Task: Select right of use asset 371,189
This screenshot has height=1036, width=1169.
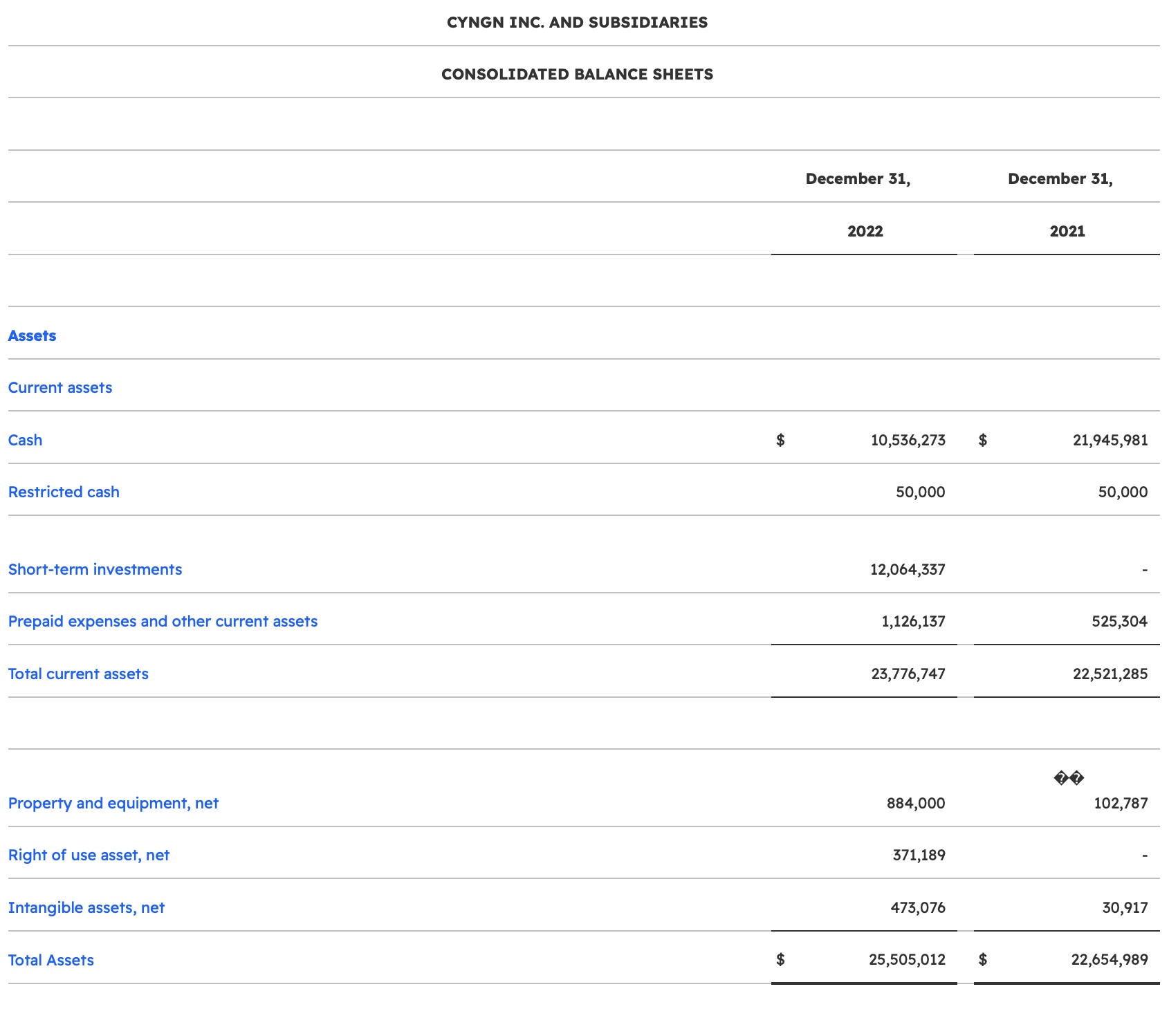Action: 919,855
